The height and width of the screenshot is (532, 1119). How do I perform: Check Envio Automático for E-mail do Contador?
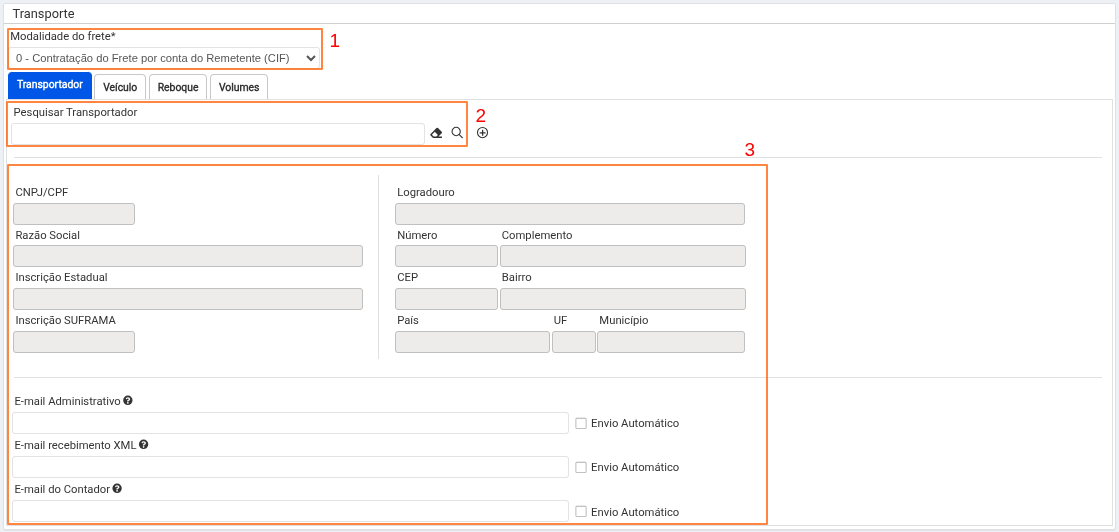pyautogui.click(x=581, y=512)
